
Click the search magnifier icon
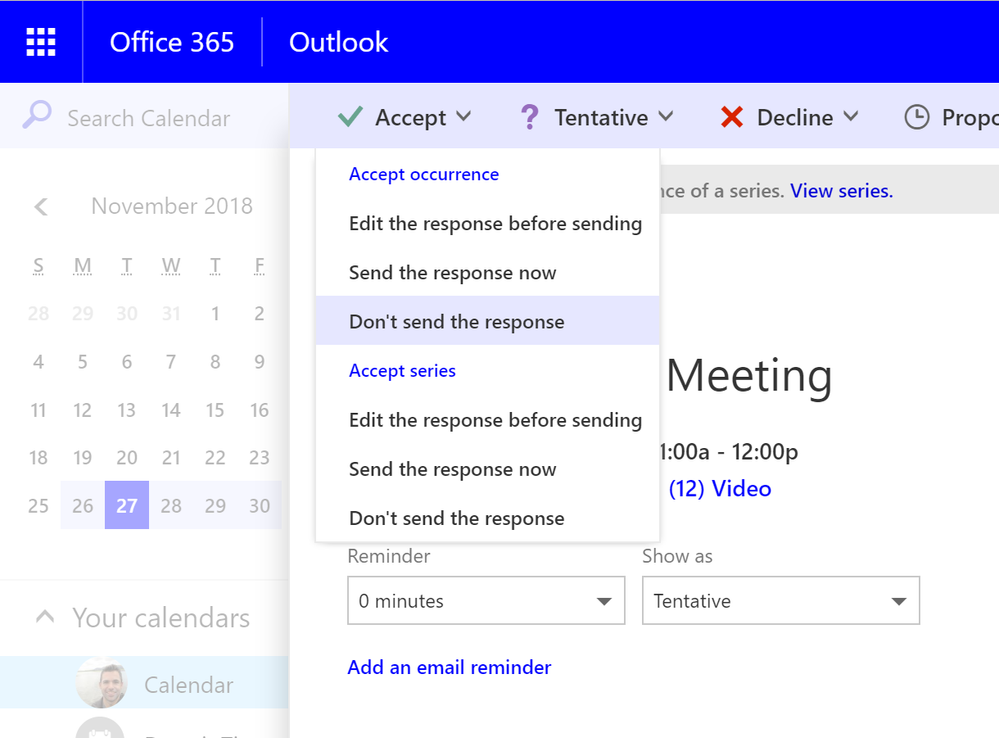(x=36, y=115)
